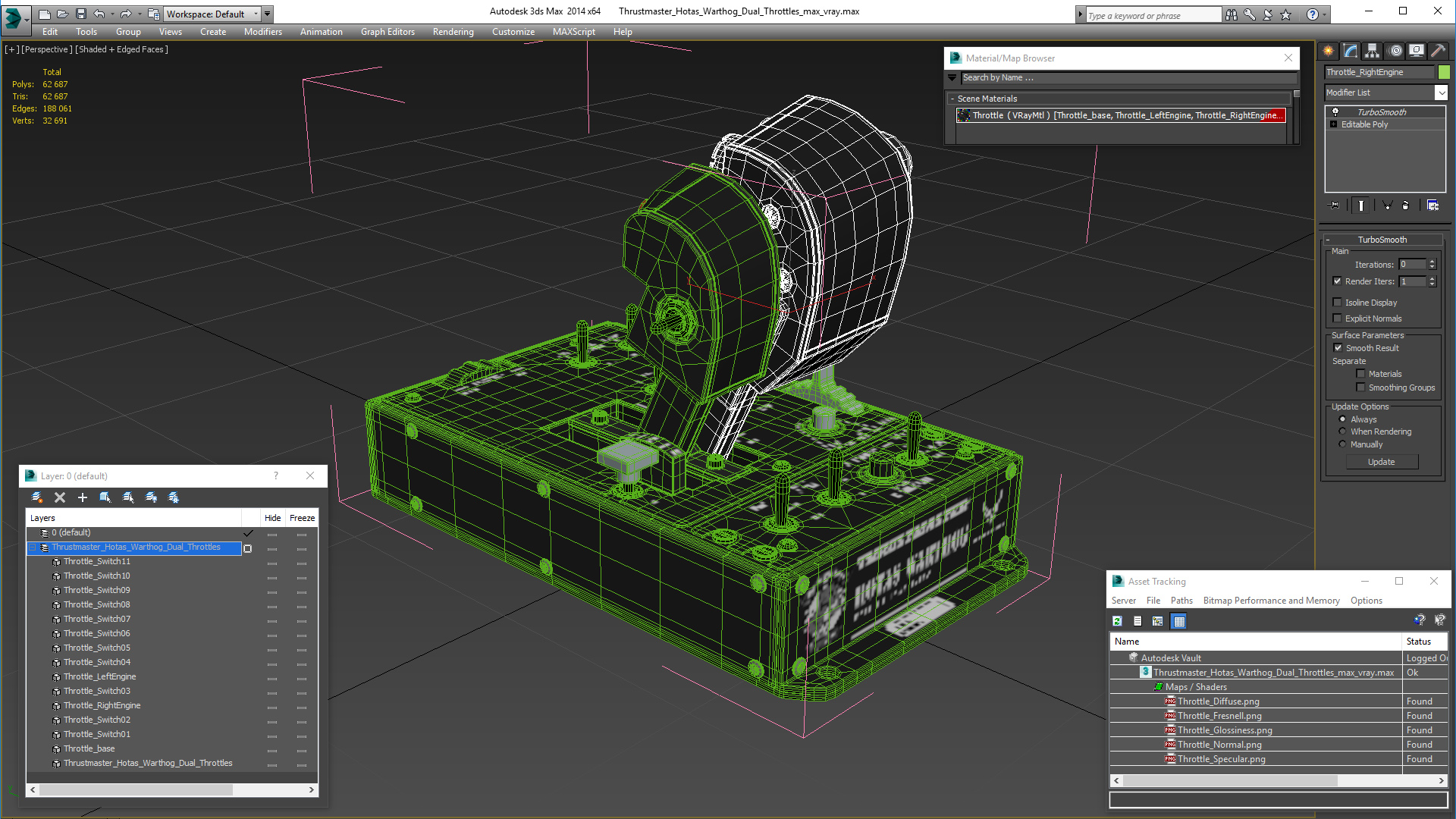Click Create New Layer icon in Layer dialog
This screenshot has width=1456, height=819.
pyautogui.click(x=36, y=497)
